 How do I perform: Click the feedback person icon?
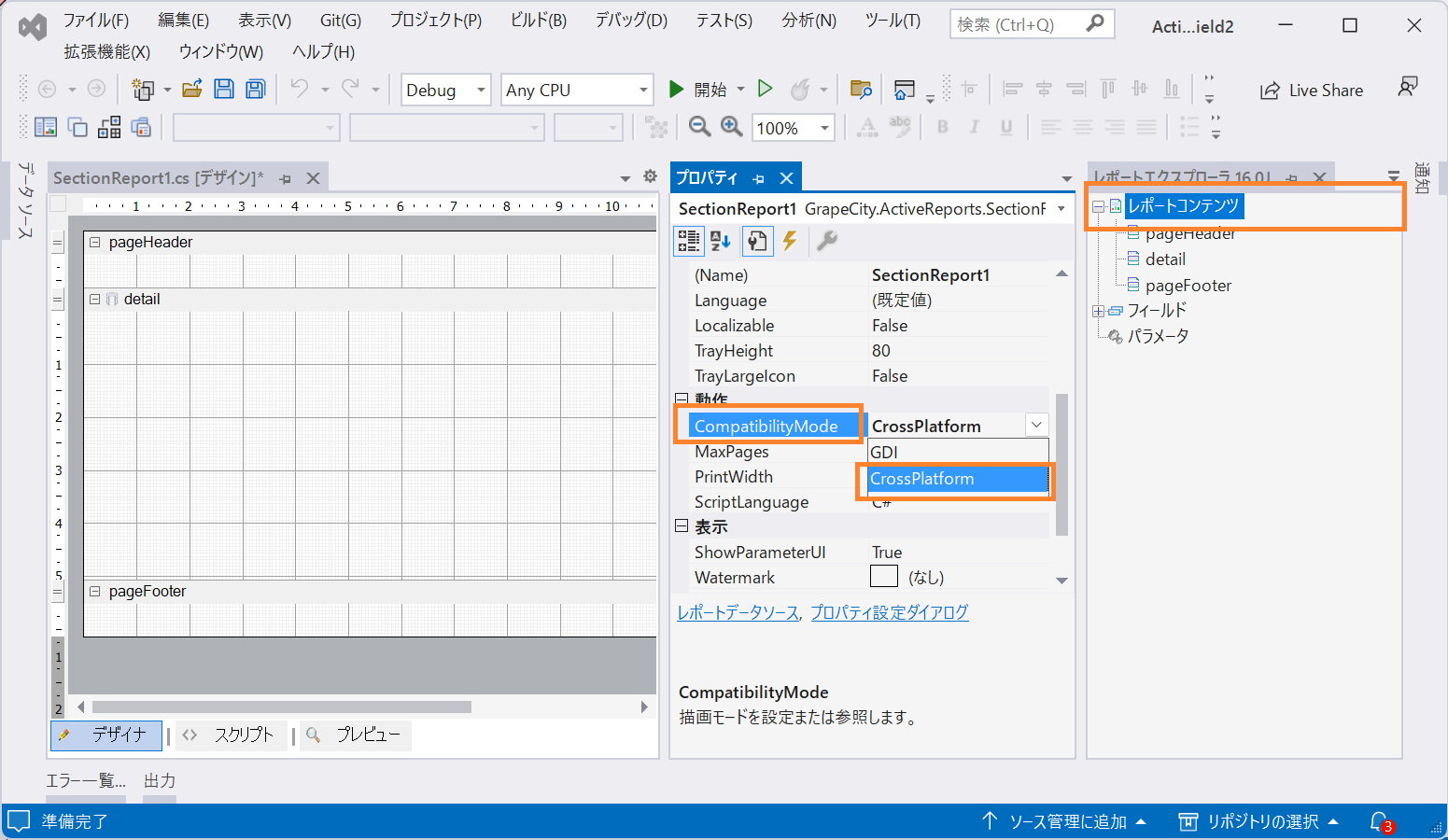1408,88
